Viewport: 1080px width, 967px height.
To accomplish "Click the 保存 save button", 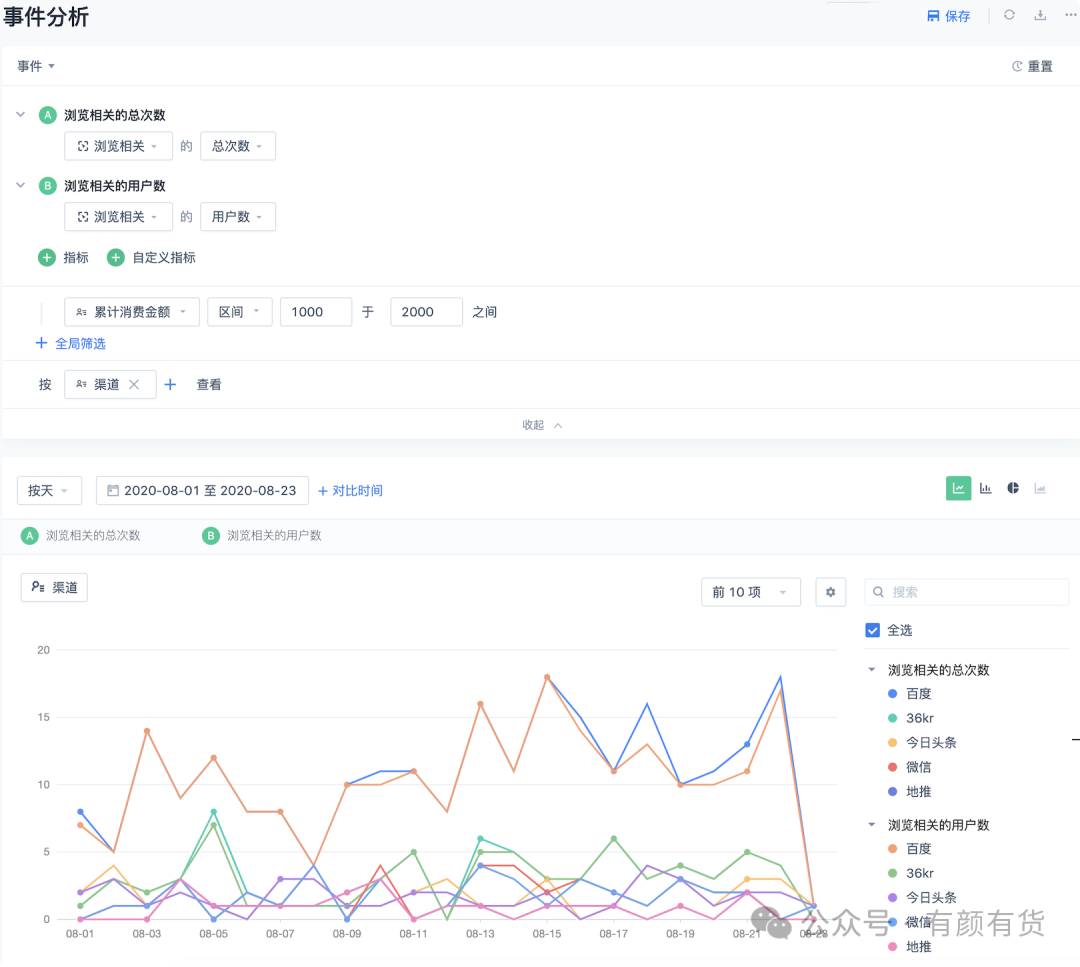I will (948, 16).
